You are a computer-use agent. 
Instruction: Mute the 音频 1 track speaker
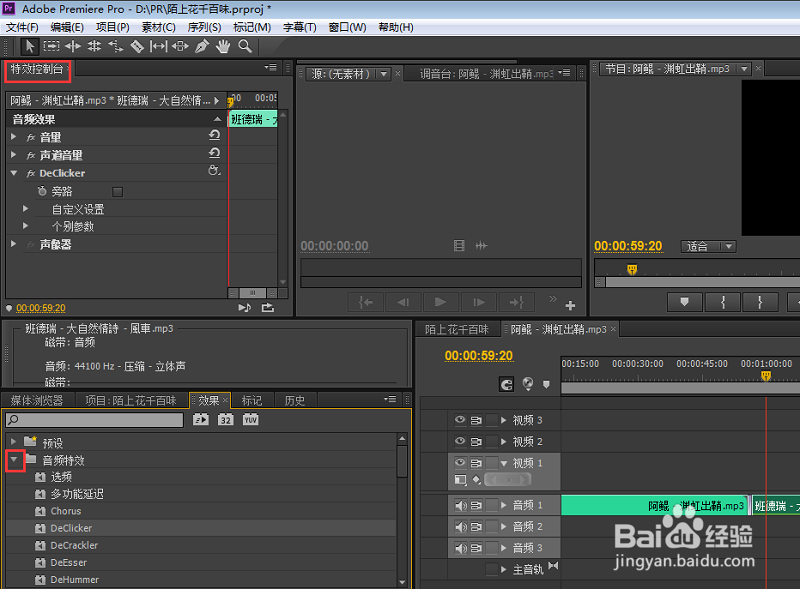(x=461, y=505)
